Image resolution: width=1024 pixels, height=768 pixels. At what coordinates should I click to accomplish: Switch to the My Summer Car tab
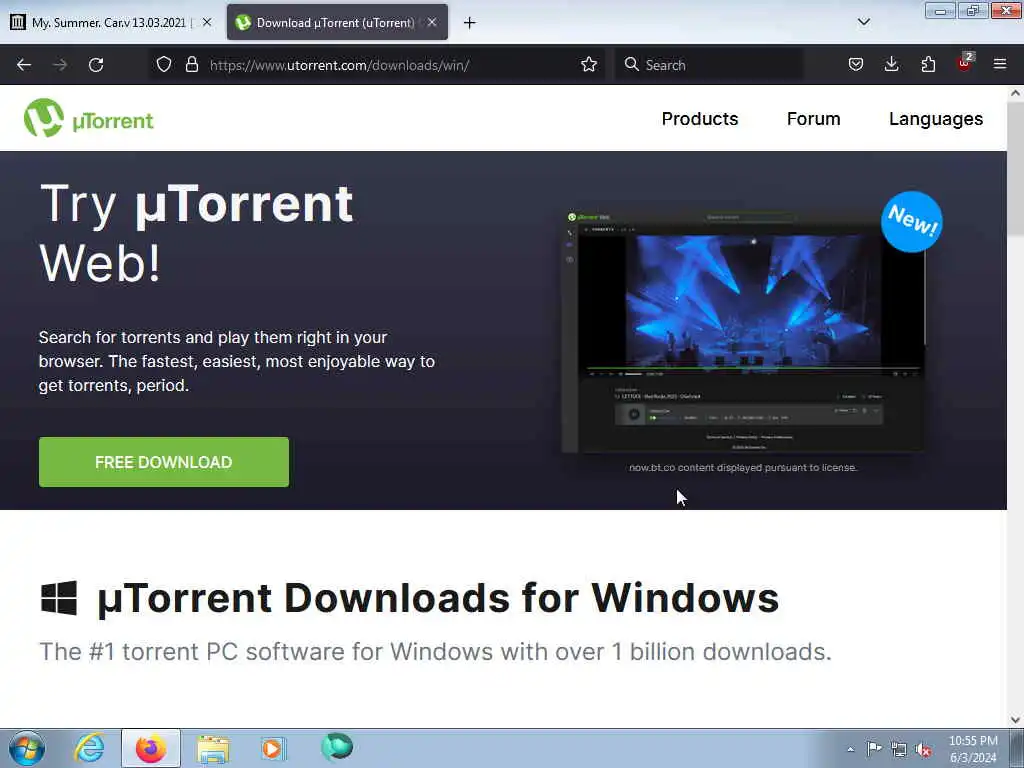click(x=110, y=22)
